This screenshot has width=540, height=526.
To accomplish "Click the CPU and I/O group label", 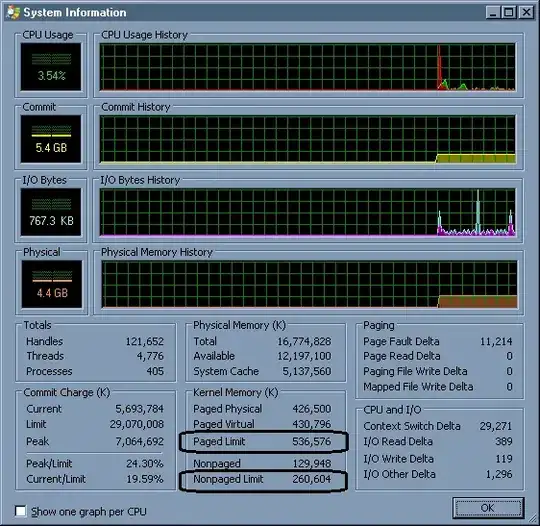I will (392, 410).
